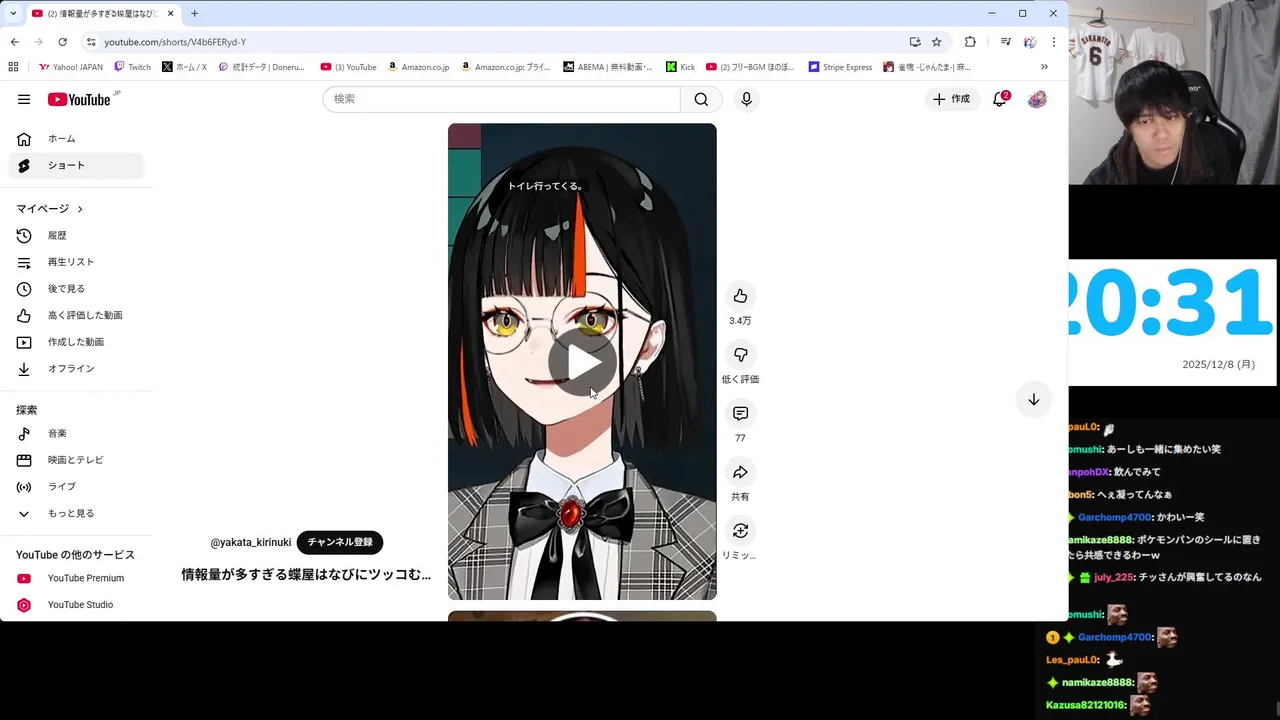Bookmark this page with the star icon
The width and height of the screenshot is (1280, 720).
(937, 42)
